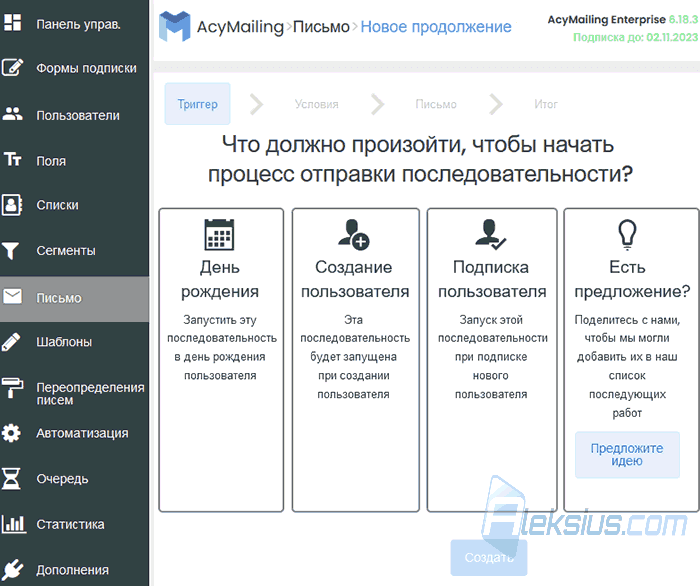Open Панель управ. menu item

click(x=78, y=24)
